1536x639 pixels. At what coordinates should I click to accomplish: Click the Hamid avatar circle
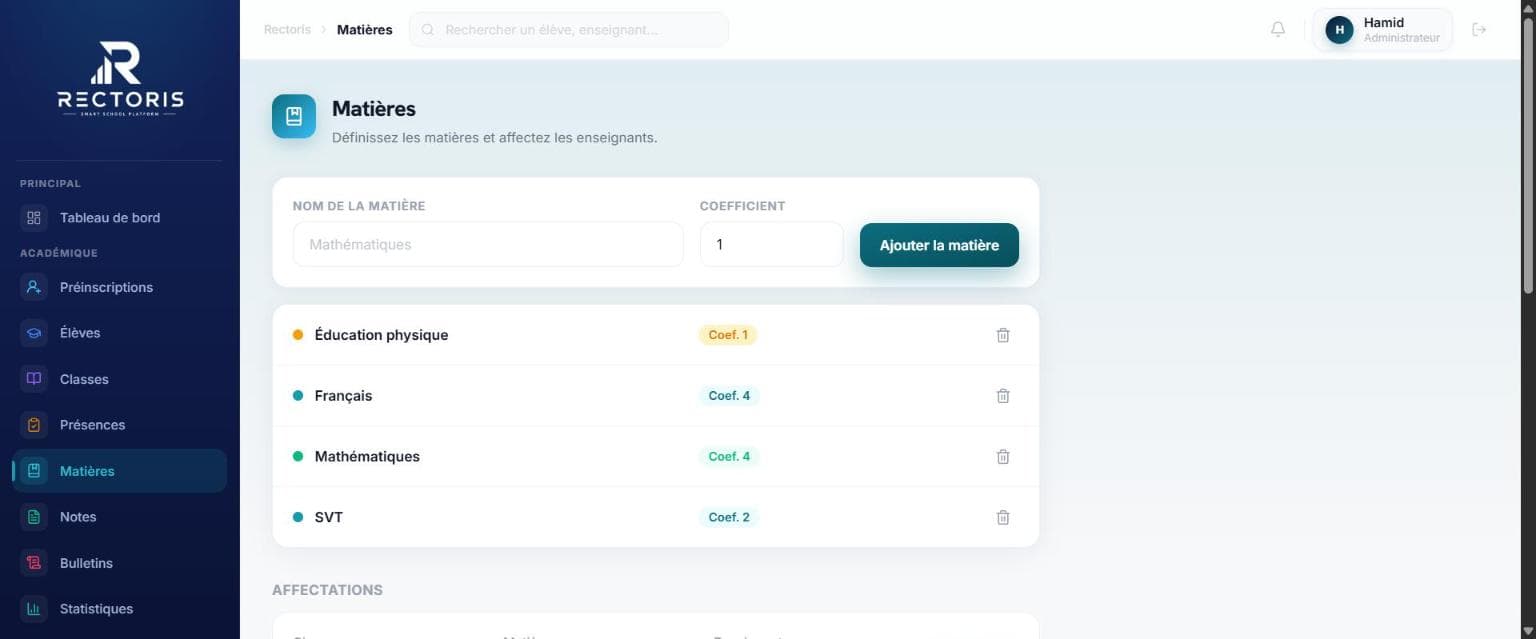1339,30
